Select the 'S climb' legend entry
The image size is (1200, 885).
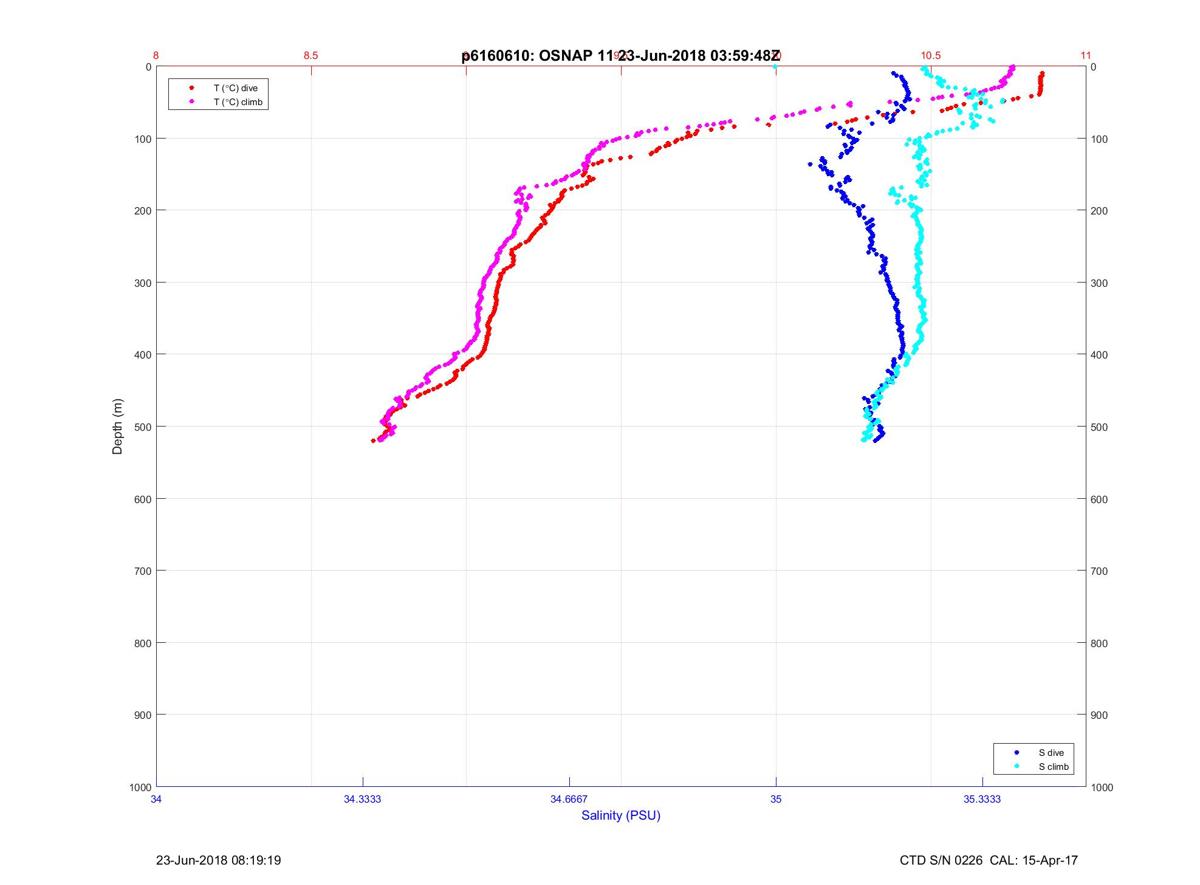[x=1054, y=766]
